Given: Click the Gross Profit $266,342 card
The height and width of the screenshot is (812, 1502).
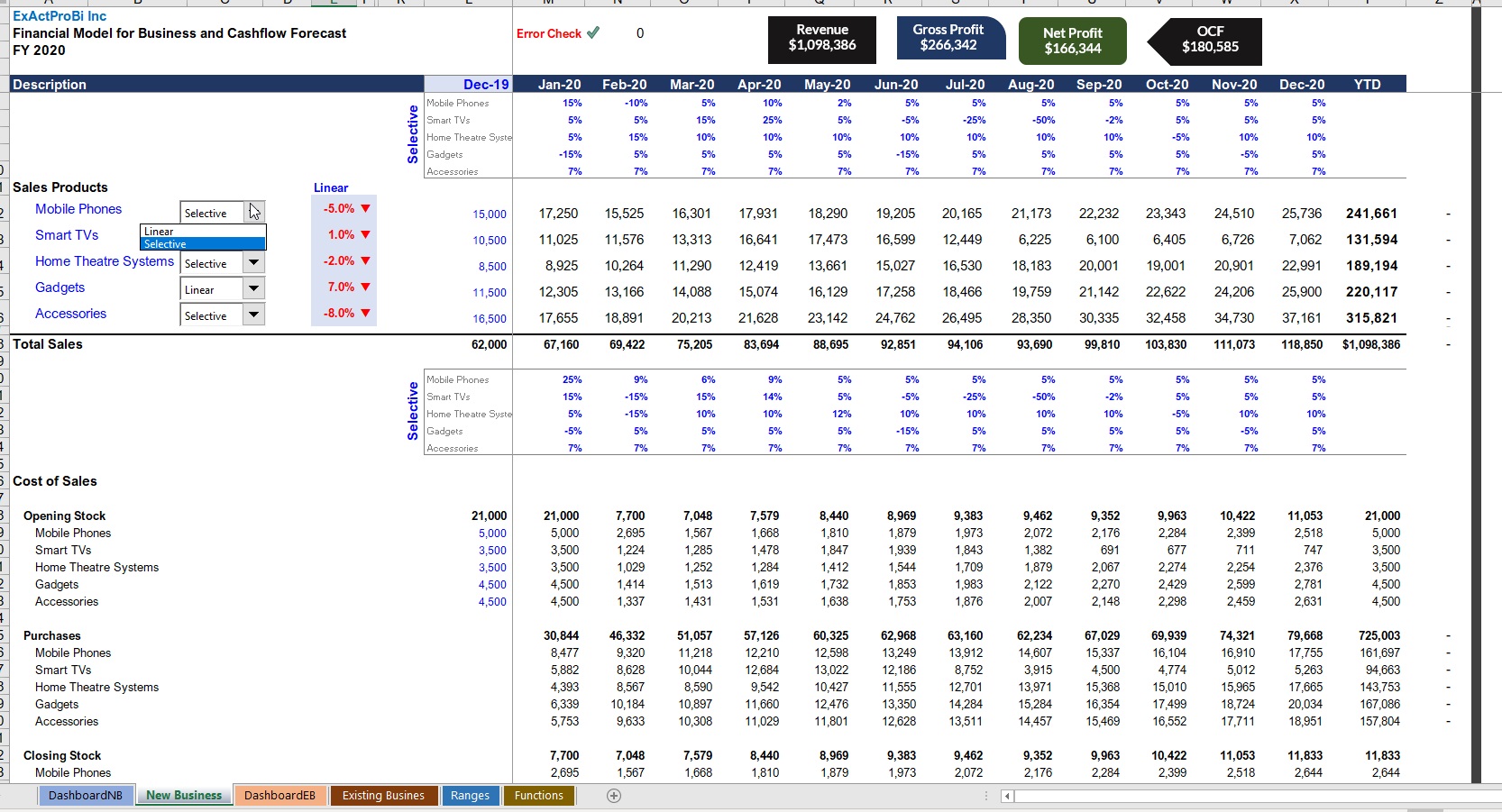Looking at the screenshot, I should pyautogui.click(x=949, y=40).
